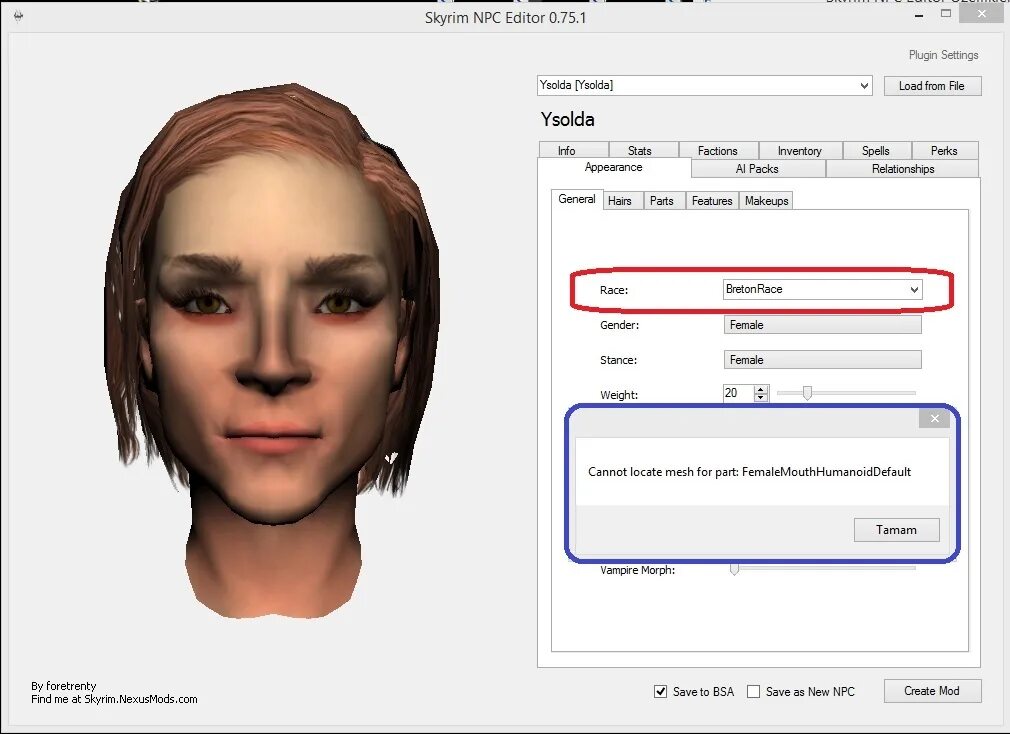The width and height of the screenshot is (1010, 734).
Task: Decrease Weight with the down spinner arrow
Action: tap(761, 397)
